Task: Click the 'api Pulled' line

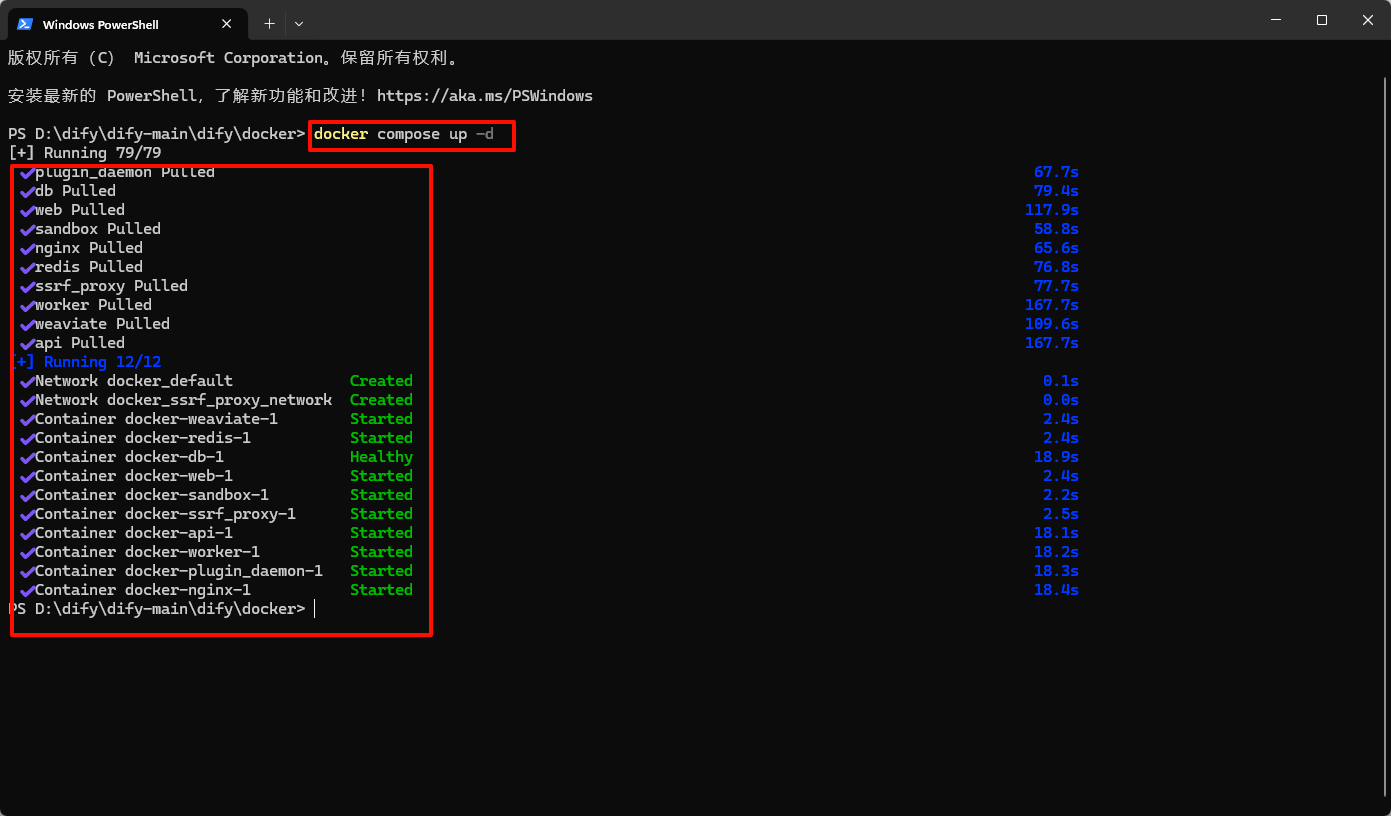Action: pos(80,343)
